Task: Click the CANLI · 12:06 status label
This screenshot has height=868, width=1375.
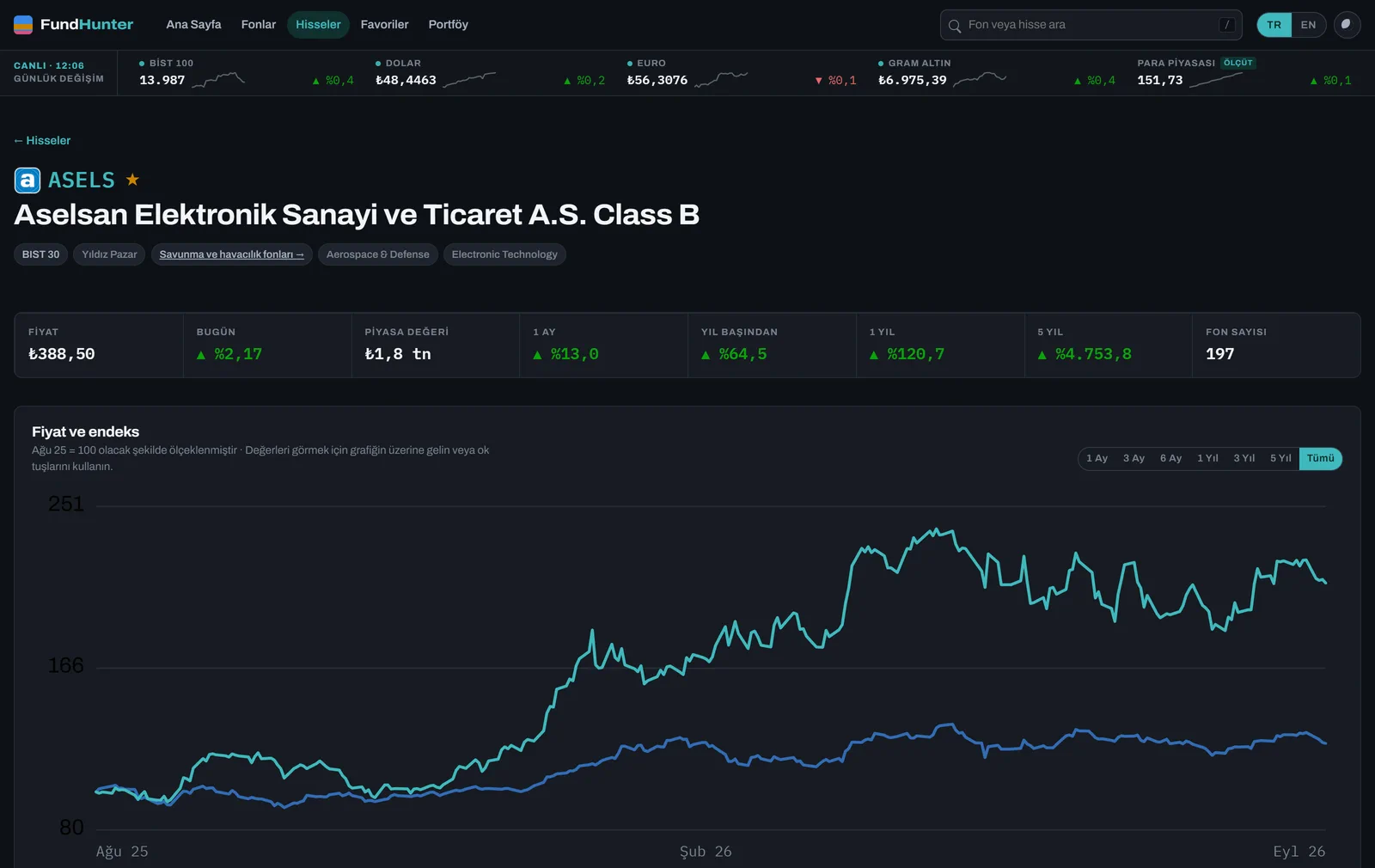Action: [49, 65]
